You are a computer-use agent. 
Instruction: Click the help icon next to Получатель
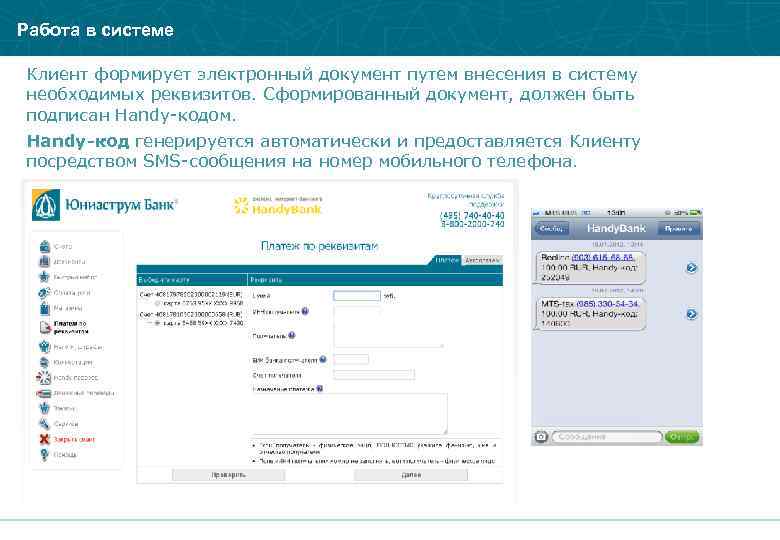coord(292,336)
